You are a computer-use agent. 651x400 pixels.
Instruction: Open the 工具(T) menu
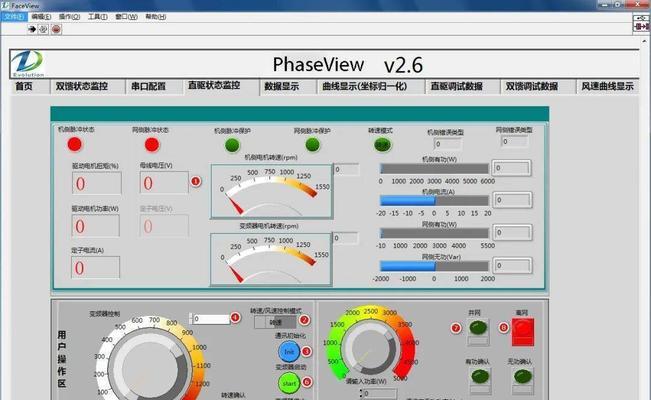pyautogui.click(x=97, y=17)
